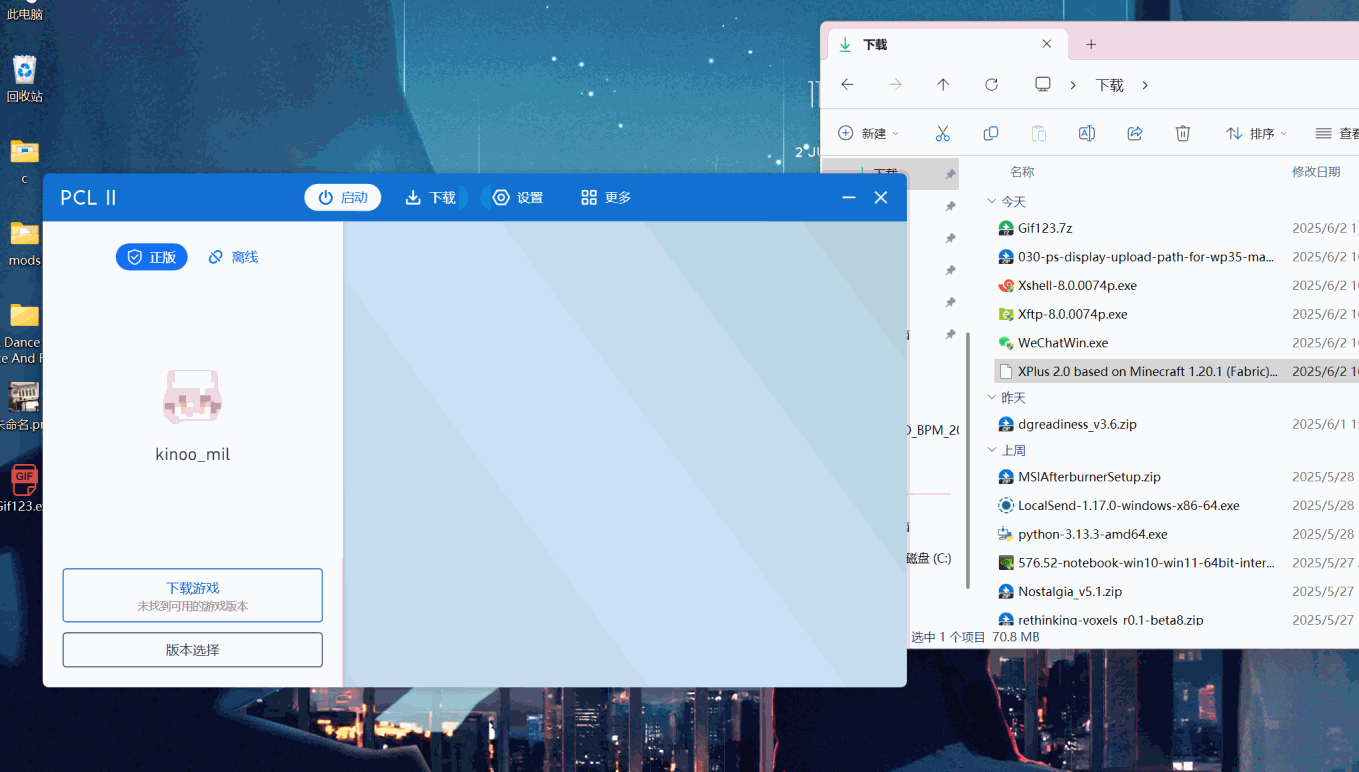Open the 新建 dropdown in Explorer
Image resolution: width=1359 pixels, height=772 pixels.
[x=868, y=133]
